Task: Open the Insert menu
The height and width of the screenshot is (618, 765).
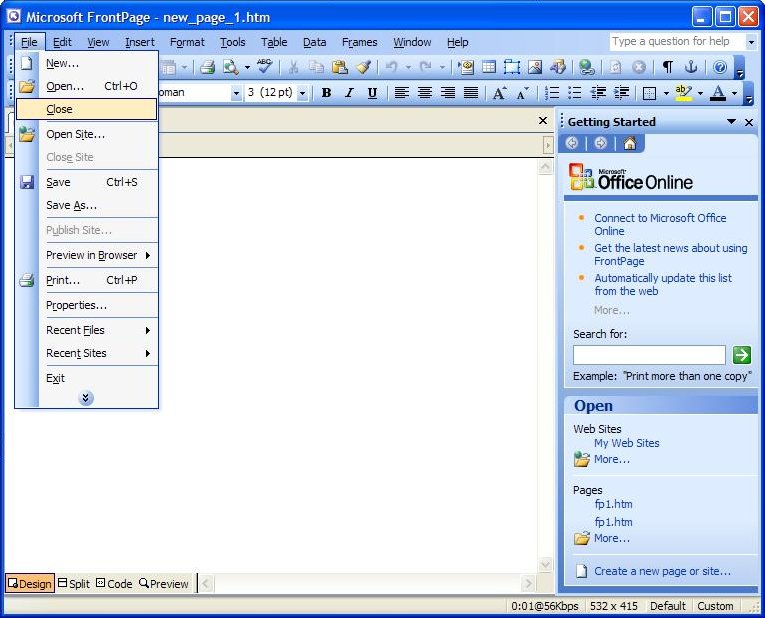Action: coord(140,42)
